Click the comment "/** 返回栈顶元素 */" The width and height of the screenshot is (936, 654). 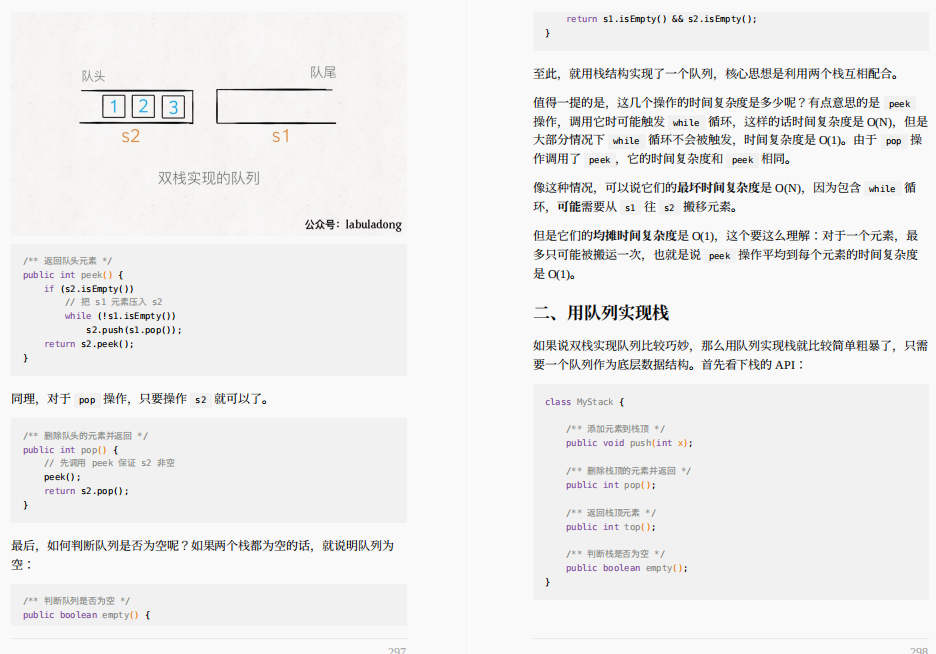[x=611, y=513]
